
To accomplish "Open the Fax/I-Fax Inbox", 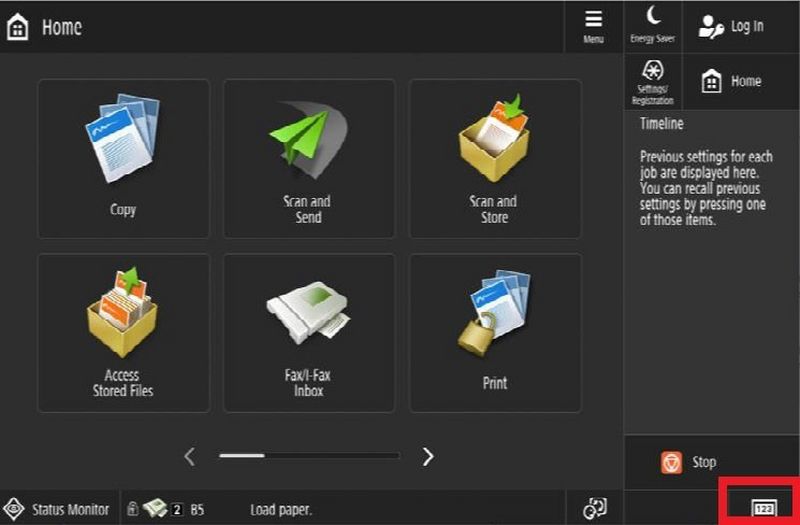I will (308, 333).
